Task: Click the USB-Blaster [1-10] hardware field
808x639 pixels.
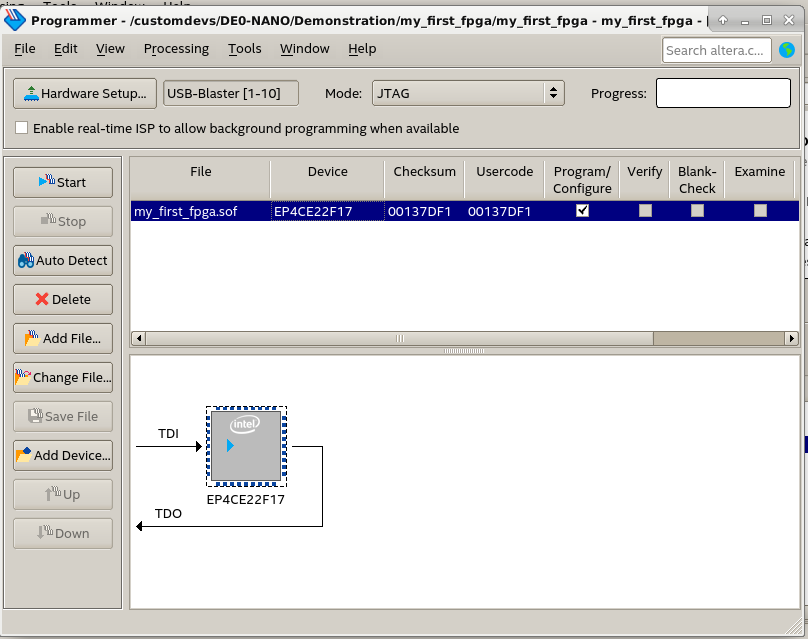Action: (x=231, y=93)
